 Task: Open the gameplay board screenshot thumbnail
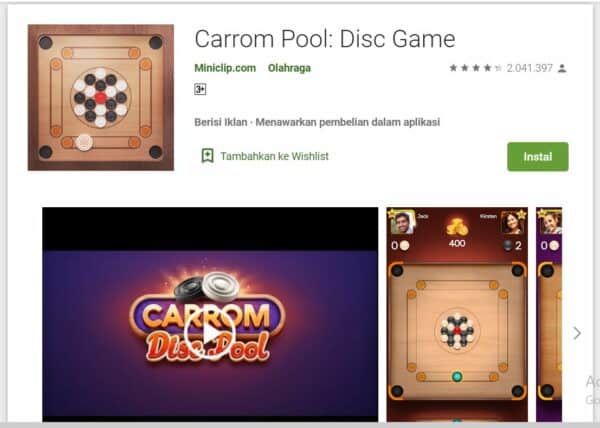click(x=457, y=314)
